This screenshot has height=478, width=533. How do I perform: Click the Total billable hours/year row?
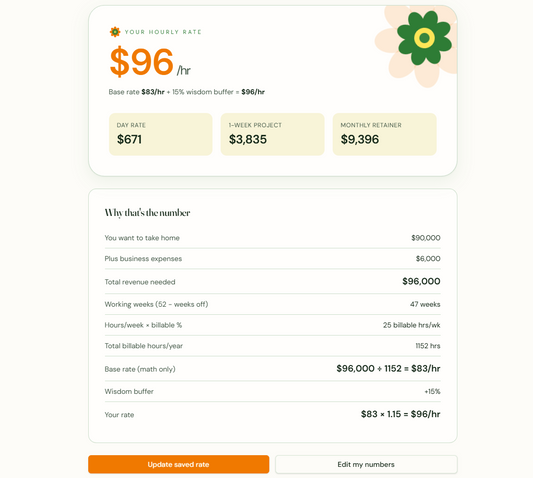pos(272,346)
